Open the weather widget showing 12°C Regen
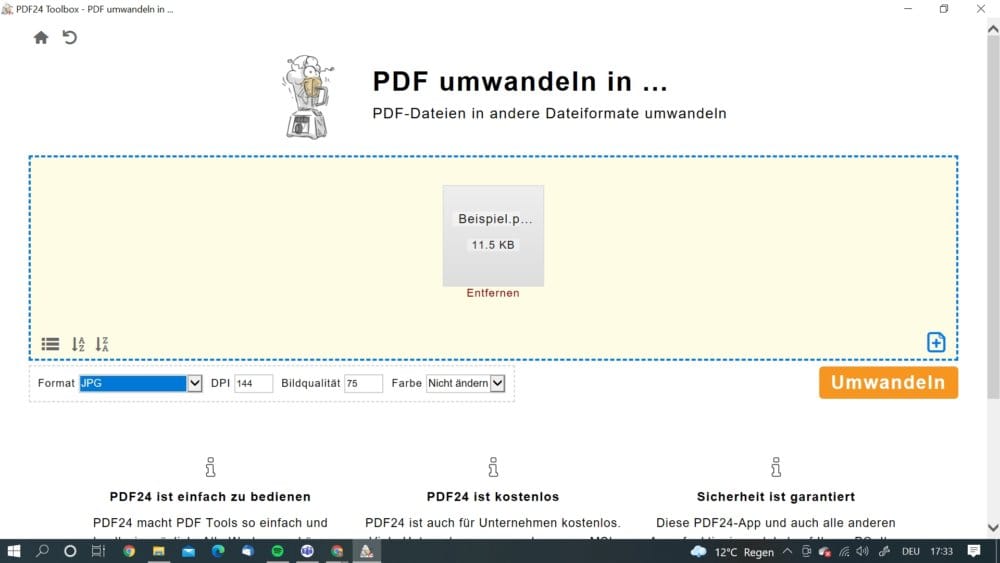Image resolution: width=1000 pixels, height=563 pixels. tap(732, 552)
